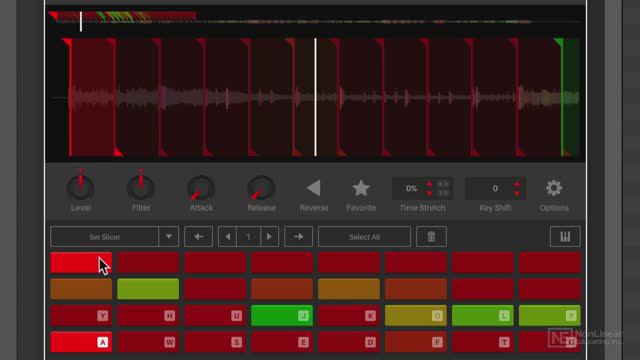Delete selected cues with the trash icon
Screen dimensions: 640x360
click(431, 237)
